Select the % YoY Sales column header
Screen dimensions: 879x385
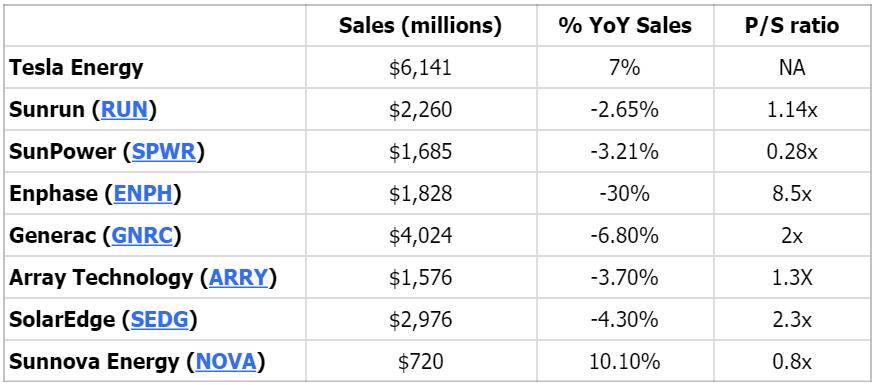tap(625, 26)
